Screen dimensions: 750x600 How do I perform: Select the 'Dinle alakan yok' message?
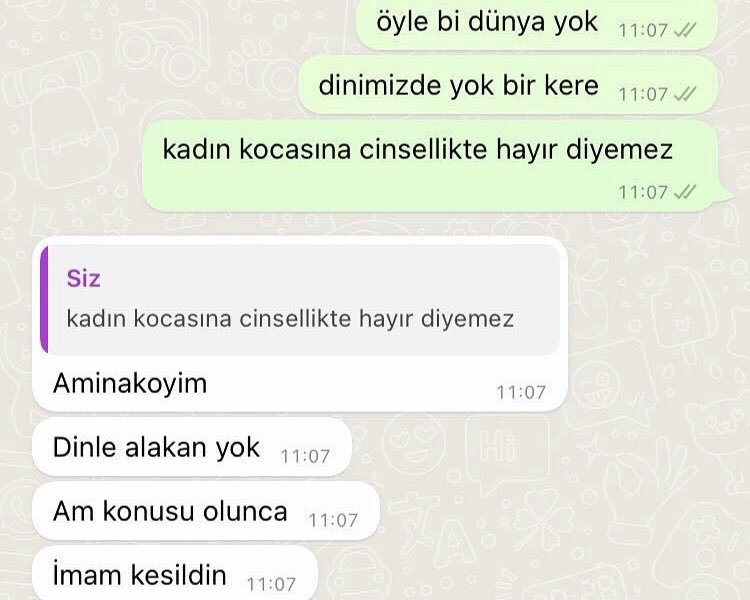[192, 447]
